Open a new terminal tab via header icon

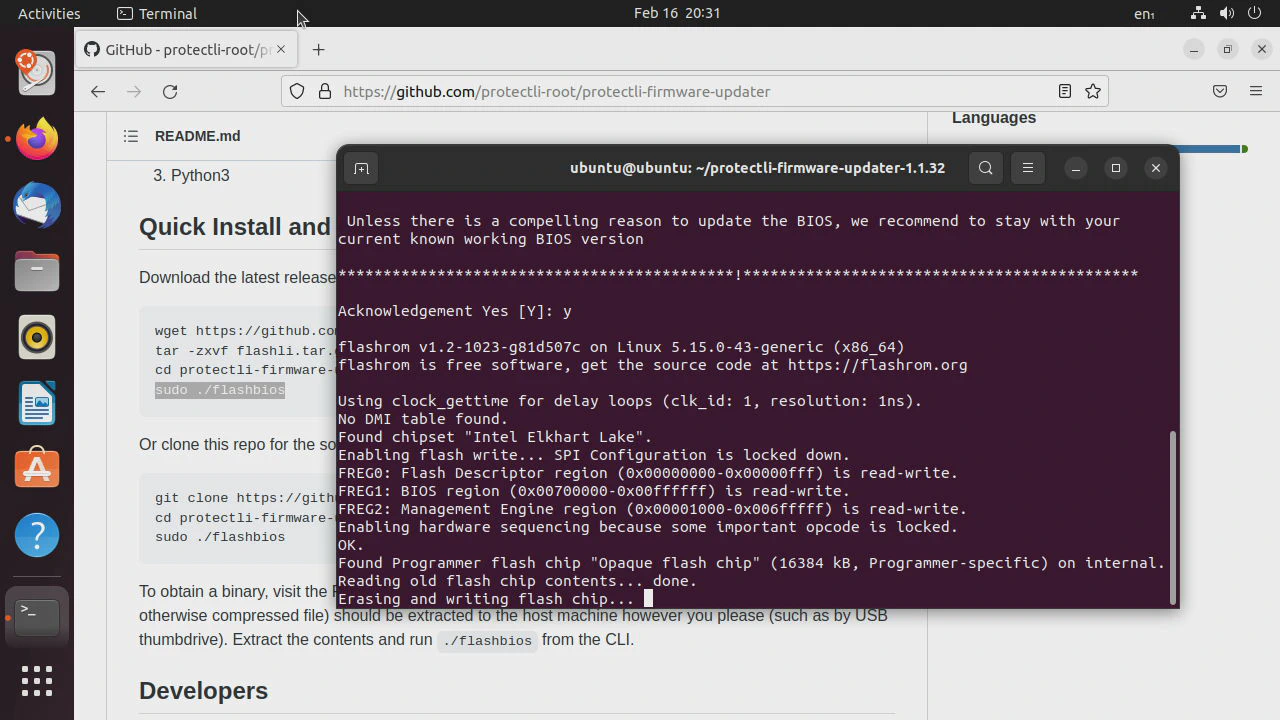click(361, 168)
